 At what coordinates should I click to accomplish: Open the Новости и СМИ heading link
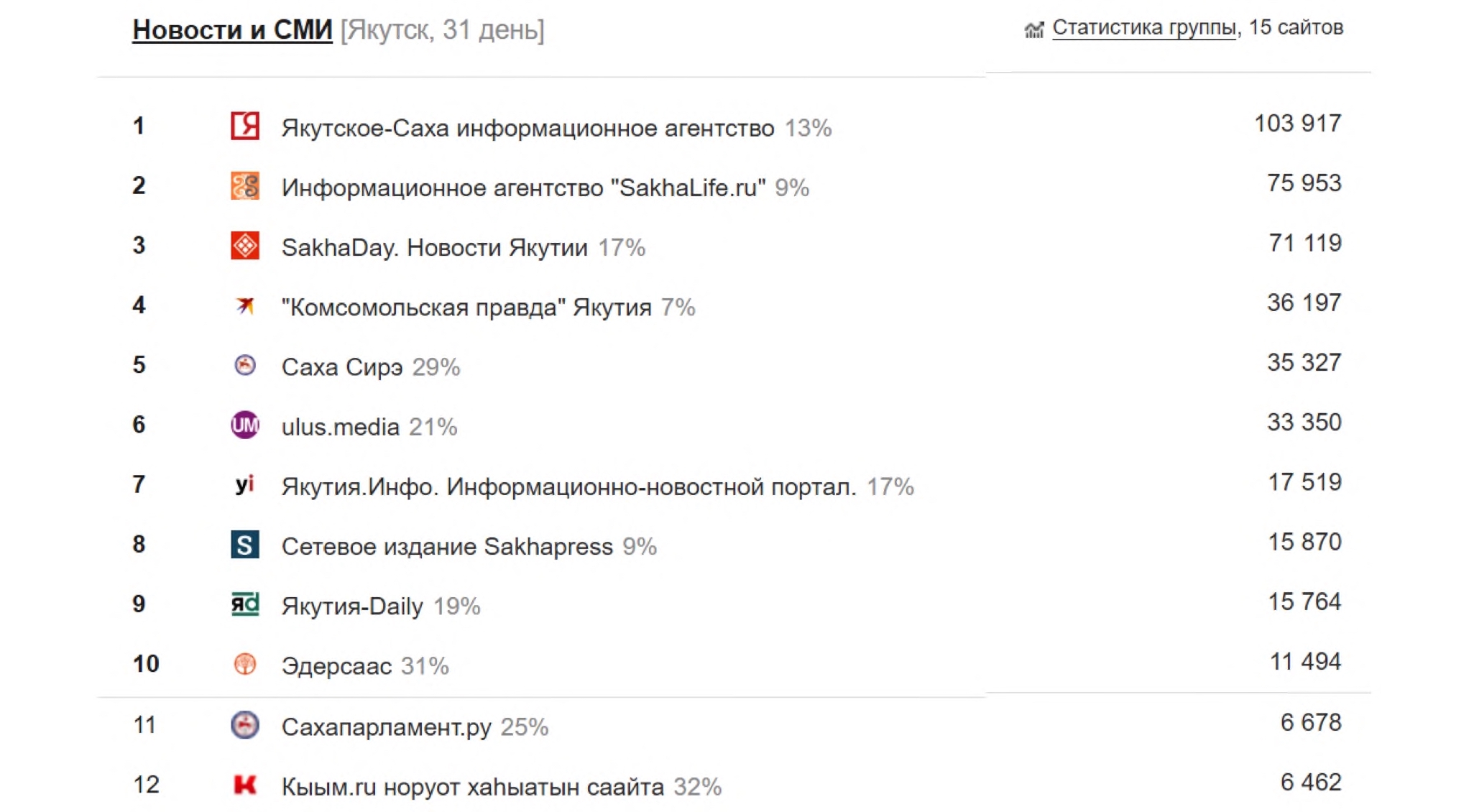(x=232, y=30)
